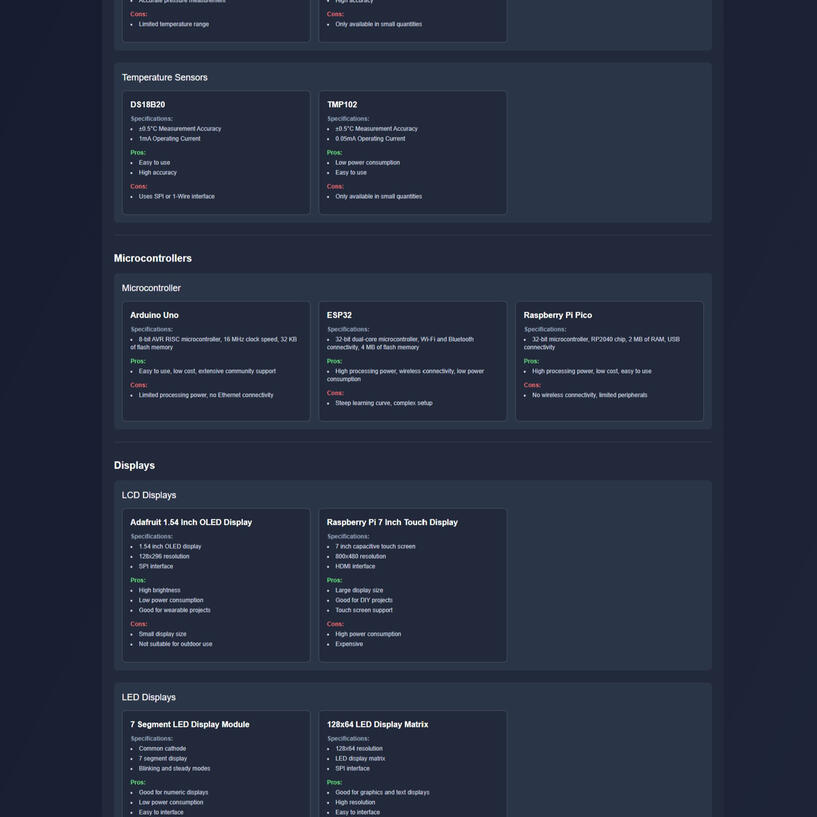Viewport: 817px width, 817px height.
Task: Select Raspberry Pi 7 Inch Touch Display title
Action: click(x=392, y=522)
